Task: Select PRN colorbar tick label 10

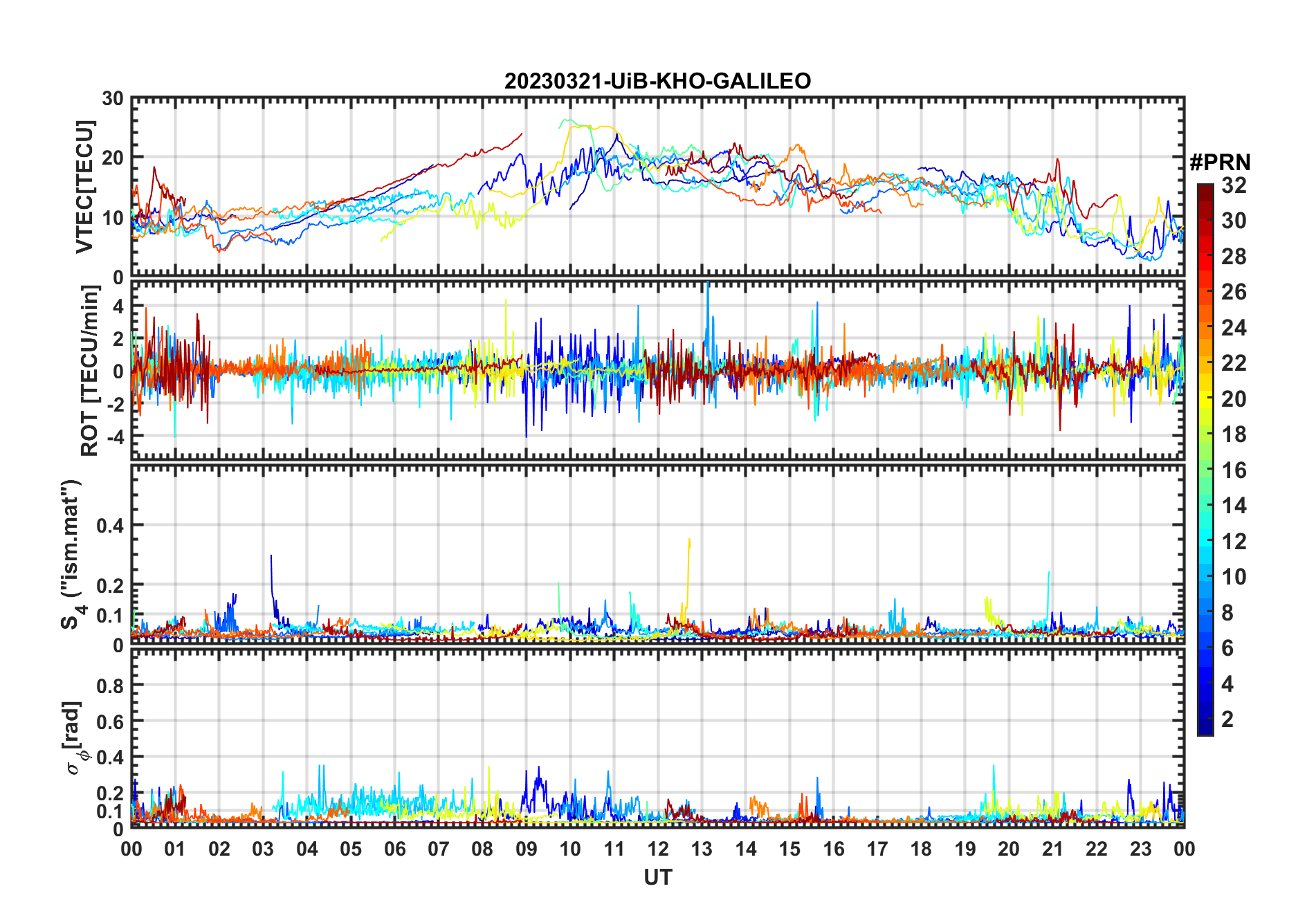Action: (1234, 577)
